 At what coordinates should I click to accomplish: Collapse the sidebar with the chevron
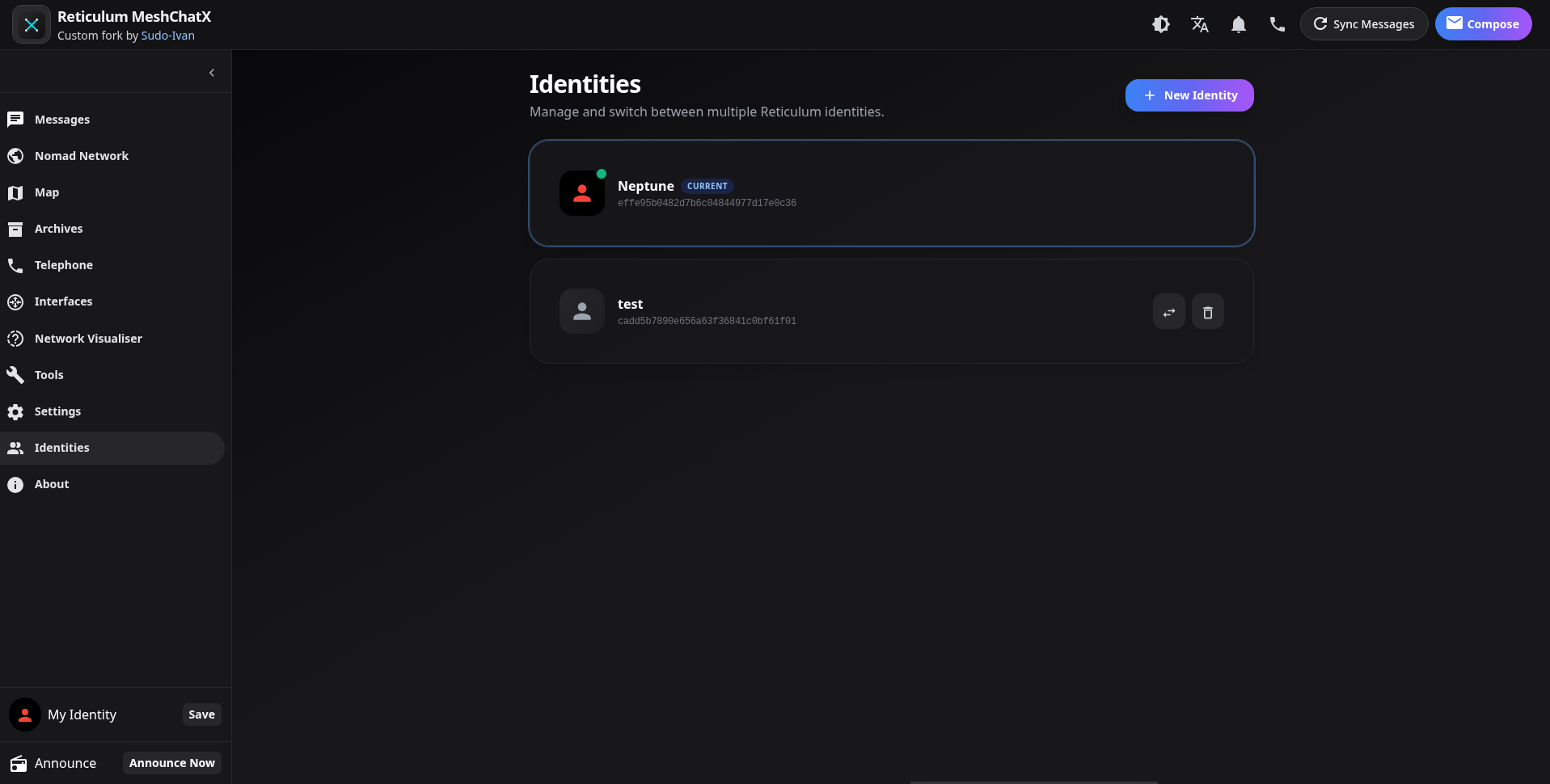click(211, 73)
